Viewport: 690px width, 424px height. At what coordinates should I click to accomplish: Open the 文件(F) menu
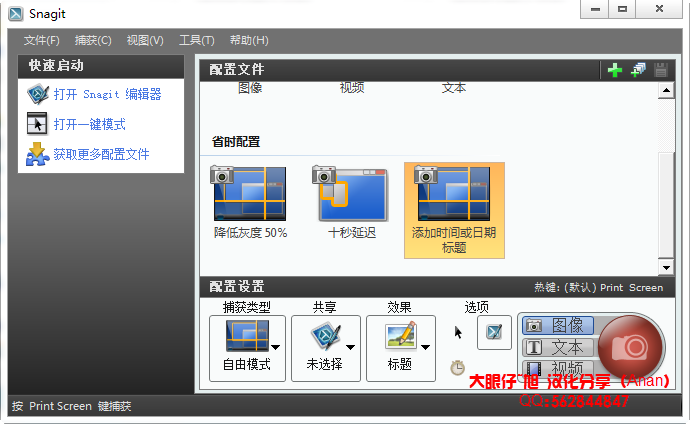pos(41,40)
